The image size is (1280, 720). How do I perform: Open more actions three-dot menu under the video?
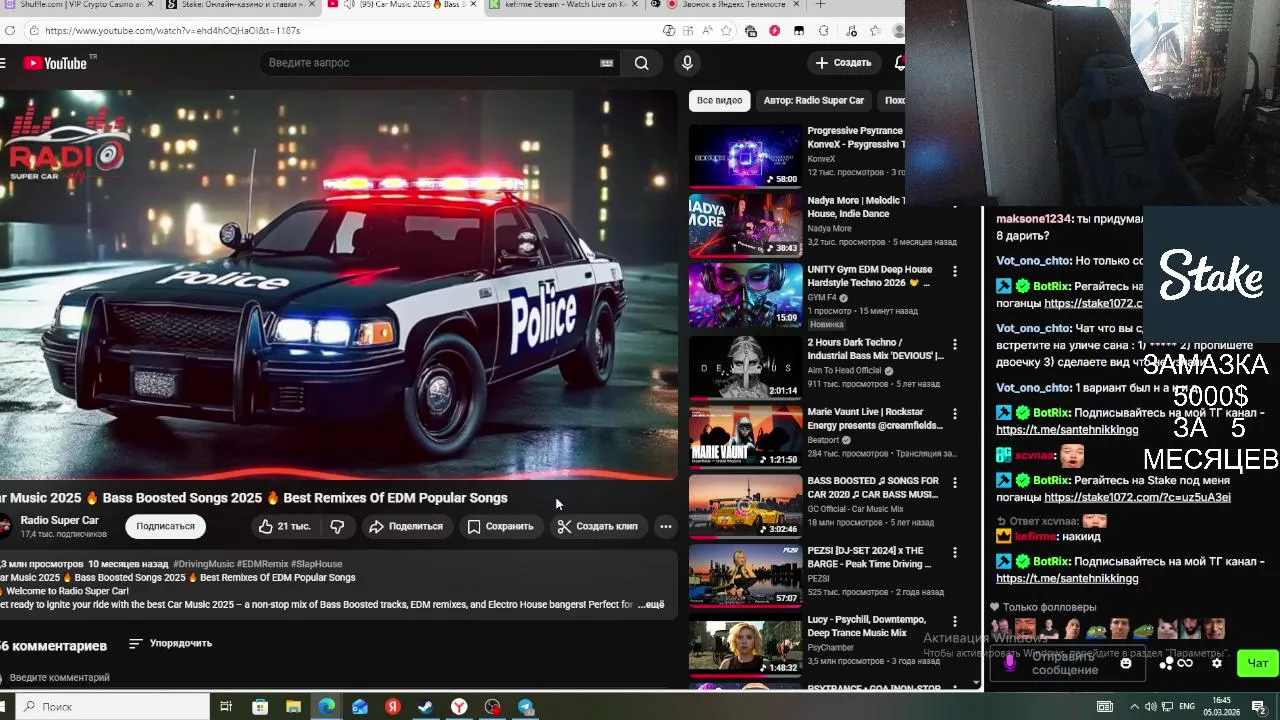coord(666,526)
